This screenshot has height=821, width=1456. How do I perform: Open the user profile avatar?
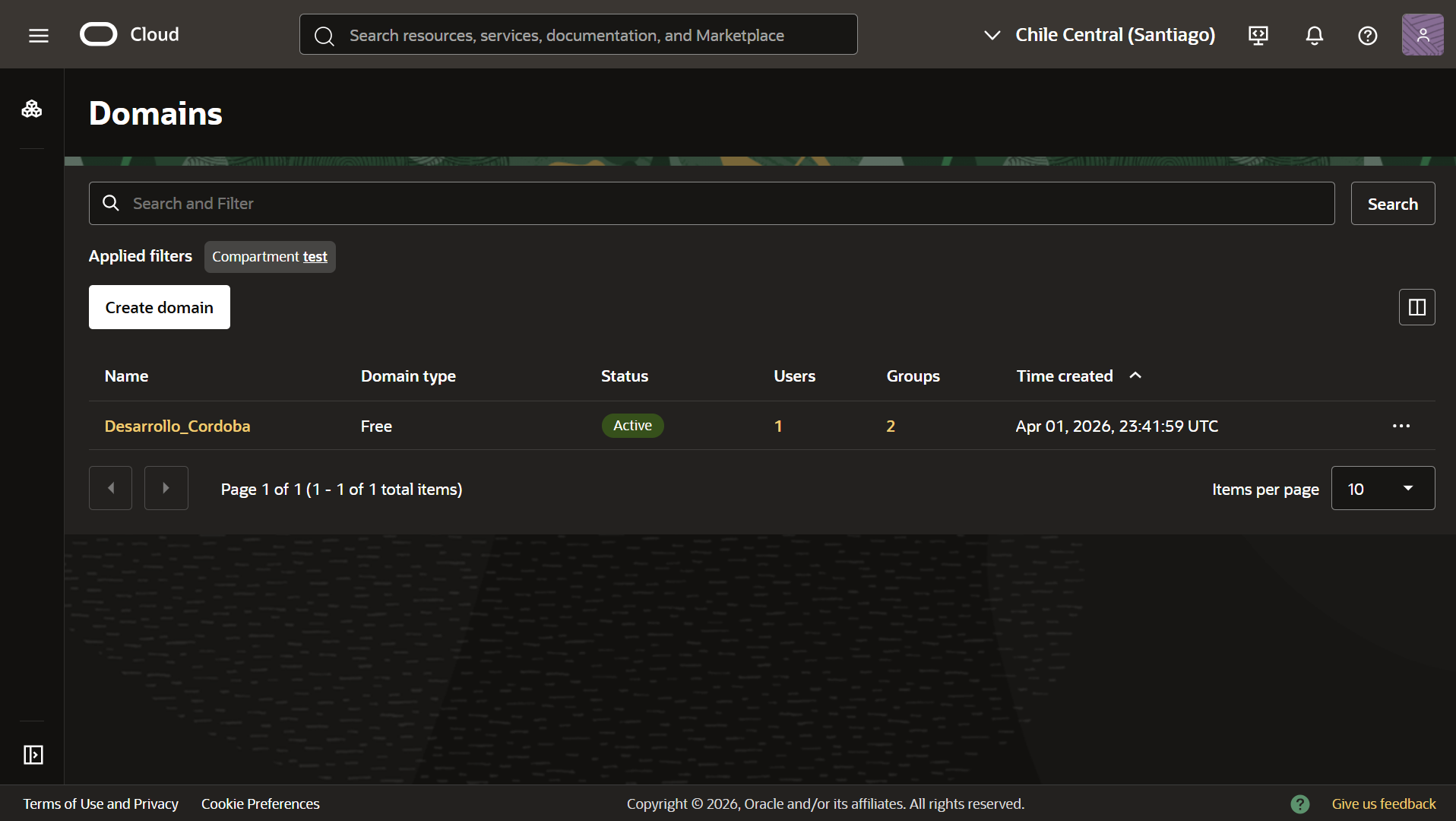[x=1423, y=34]
